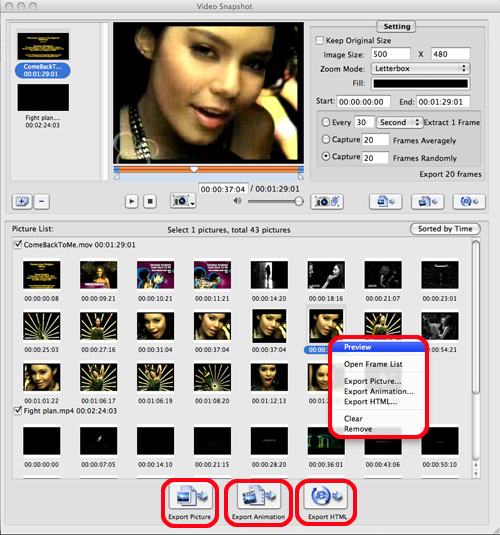Select the Fight plan thumbnail at 00:00:36:01
This screenshot has height=535, width=500.
pos(326,441)
